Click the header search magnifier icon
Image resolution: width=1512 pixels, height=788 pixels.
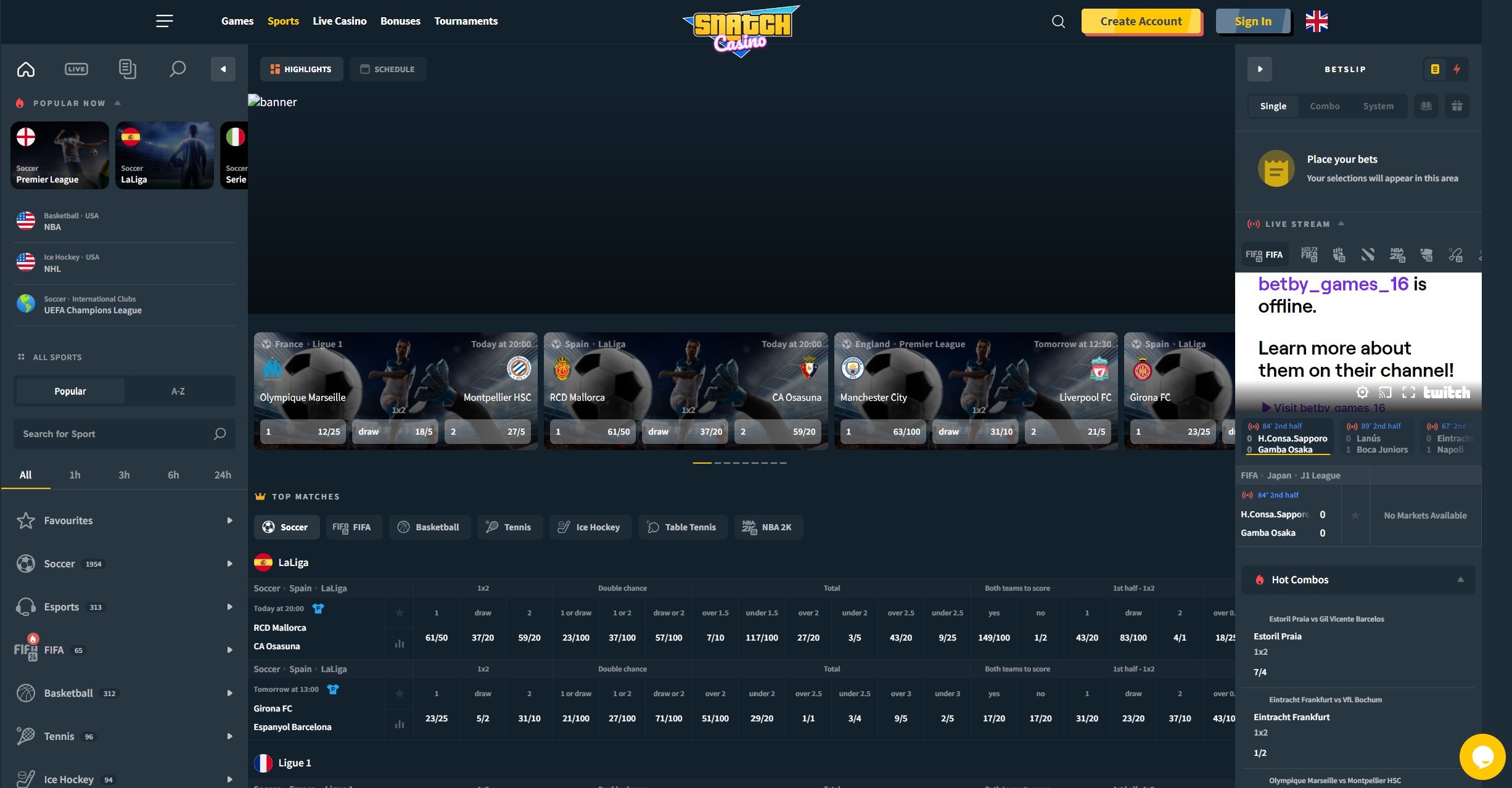(x=1058, y=22)
